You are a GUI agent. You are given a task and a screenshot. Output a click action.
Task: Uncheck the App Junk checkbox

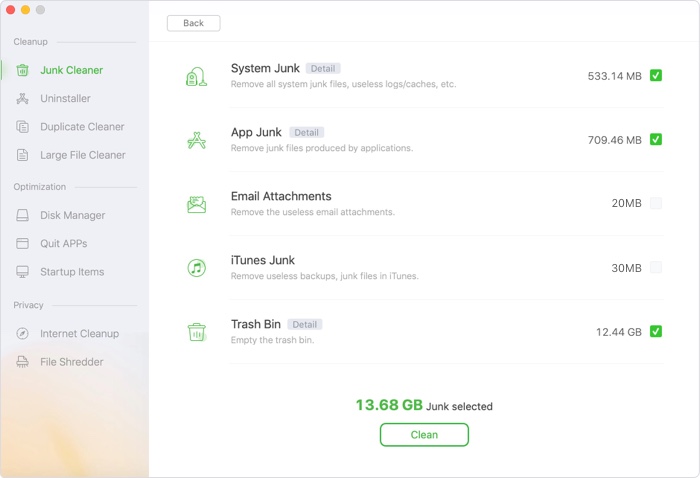point(656,139)
